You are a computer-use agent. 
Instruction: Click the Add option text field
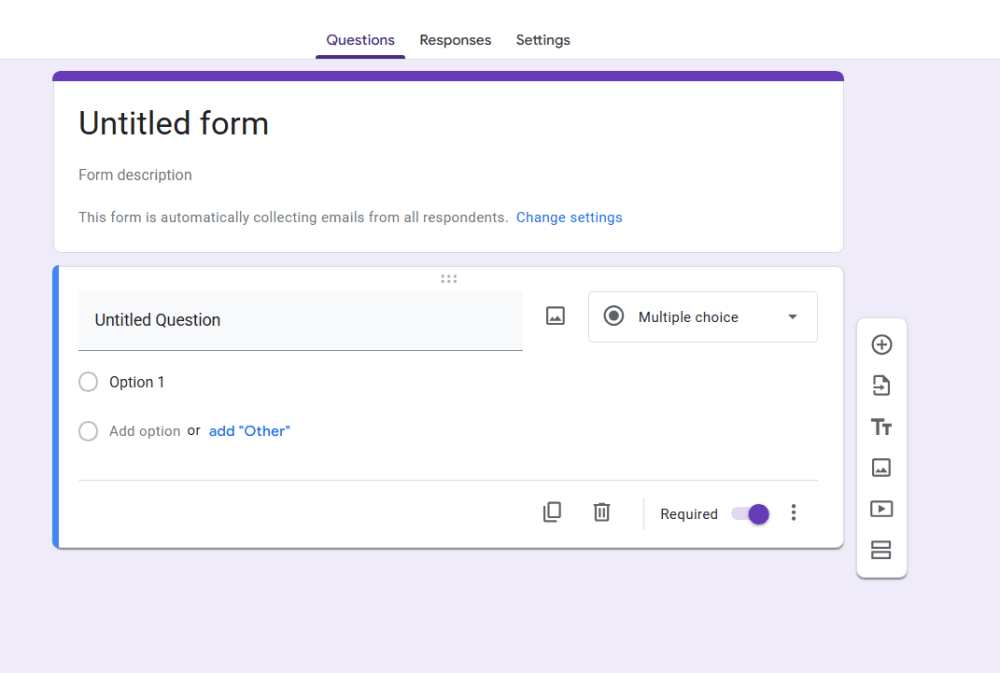(145, 431)
